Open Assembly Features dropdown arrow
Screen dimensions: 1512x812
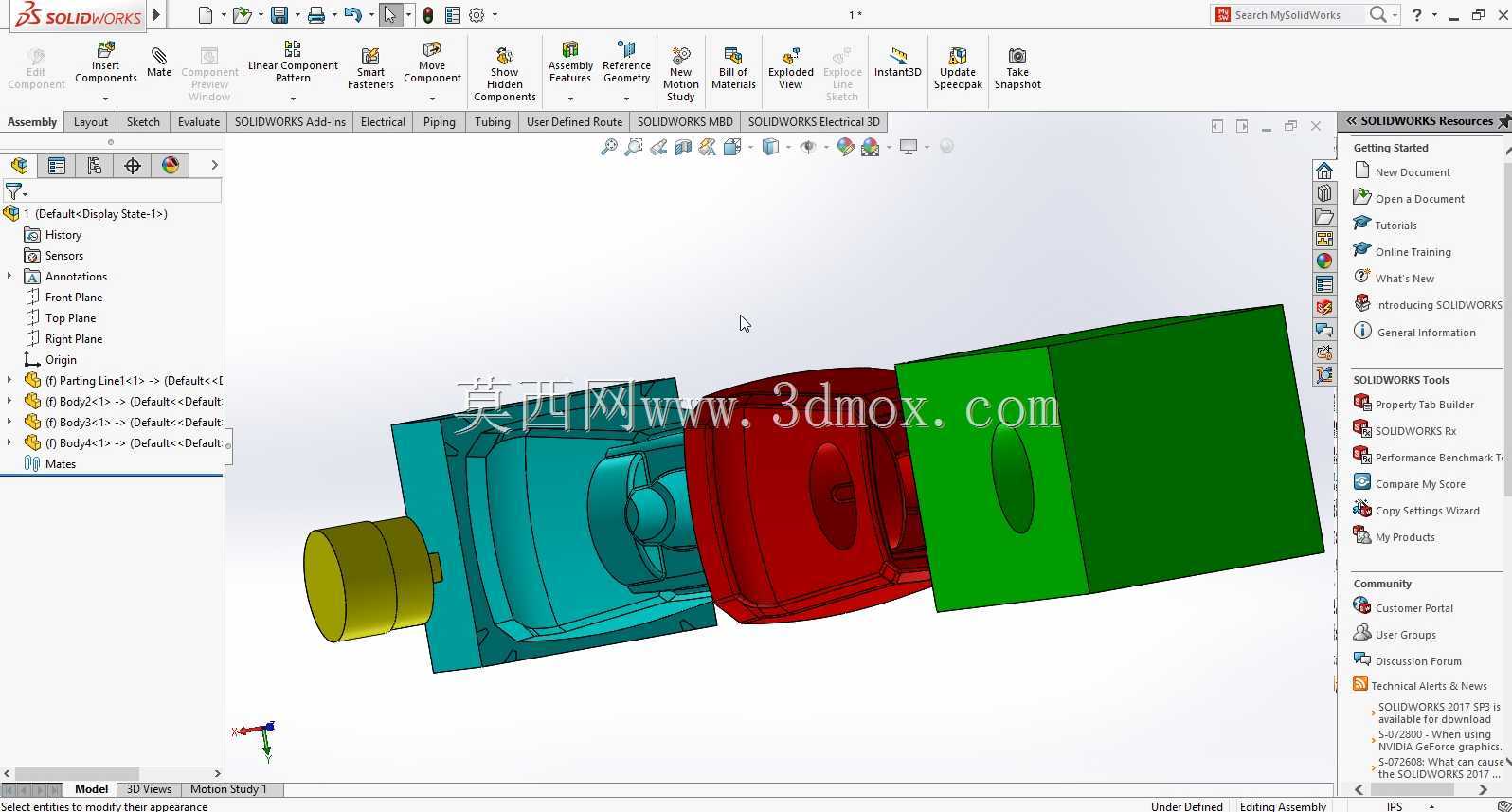click(570, 99)
